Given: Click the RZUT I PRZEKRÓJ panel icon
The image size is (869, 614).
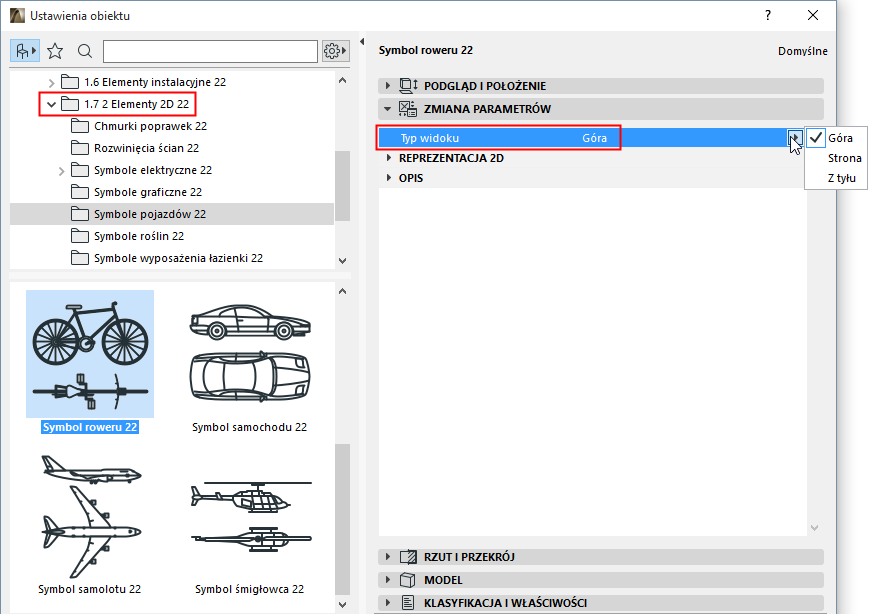Looking at the screenshot, I should point(408,557).
